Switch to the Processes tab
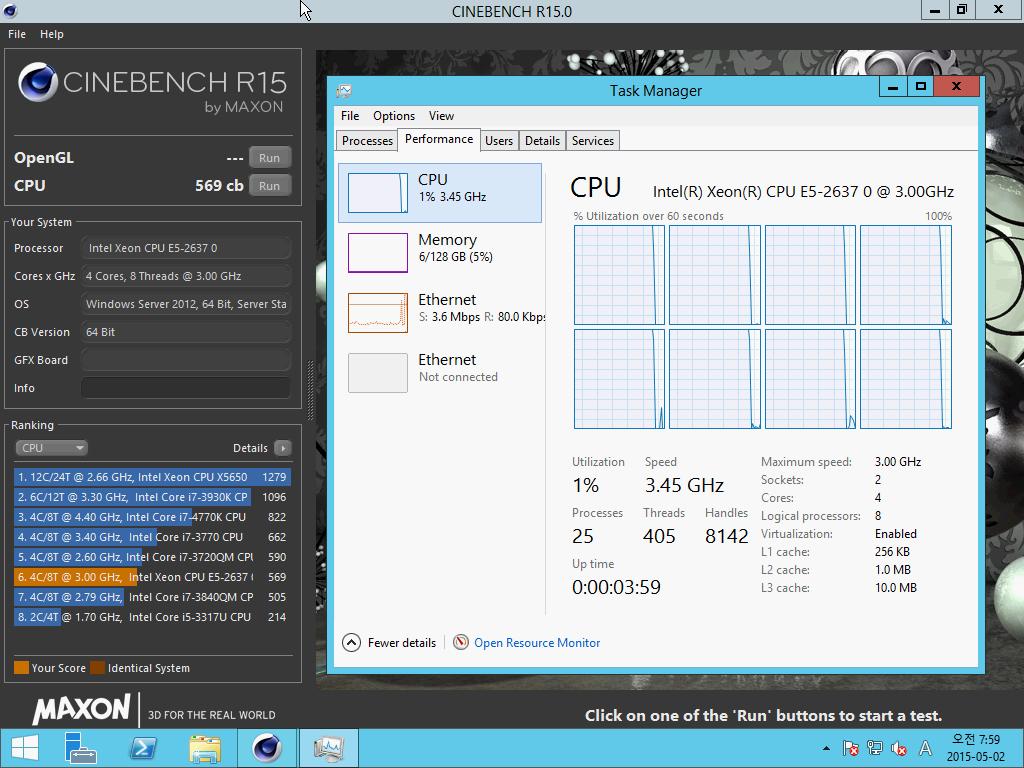 coord(367,140)
